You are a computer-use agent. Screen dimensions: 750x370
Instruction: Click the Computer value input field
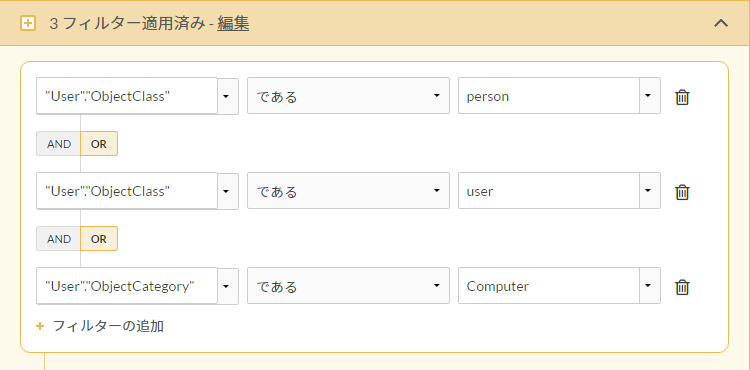click(x=549, y=286)
